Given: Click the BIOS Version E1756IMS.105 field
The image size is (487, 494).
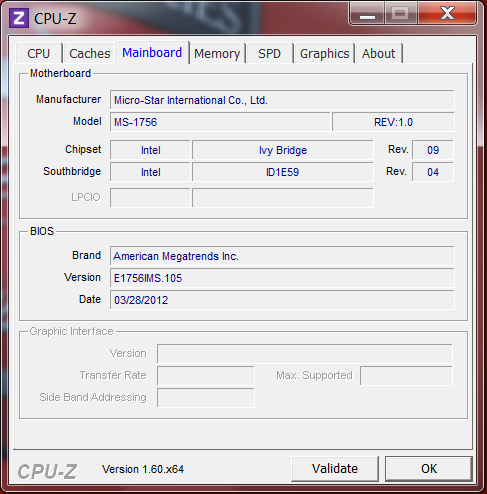Looking at the screenshot, I should tap(282, 278).
